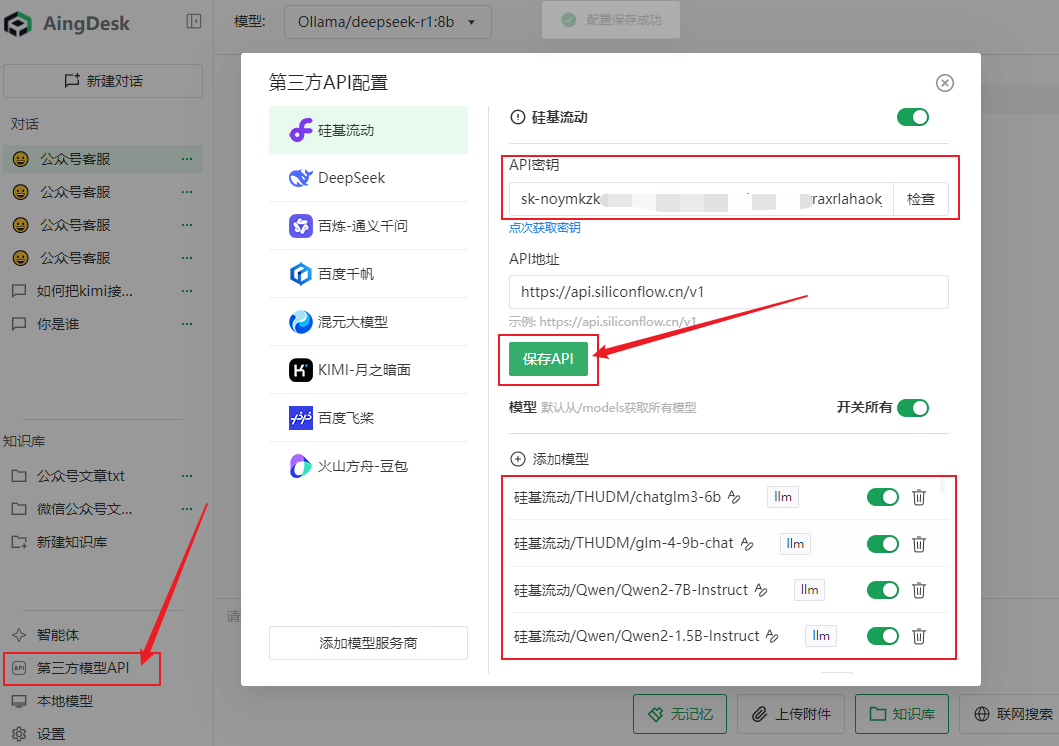Click 添加模型服务商 to add a provider
This screenshot has height=746, width=1059.
tap(368, 643)
